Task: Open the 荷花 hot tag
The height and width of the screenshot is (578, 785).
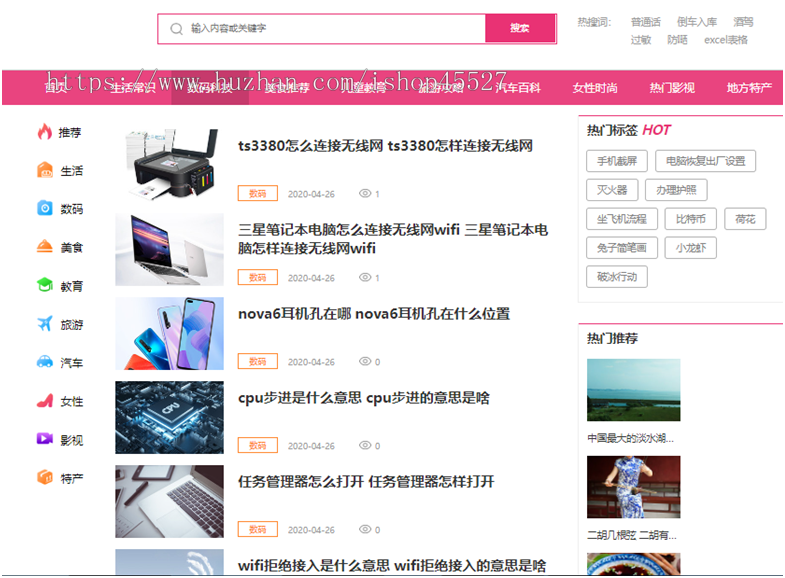Action: click(x=745, y=219)
